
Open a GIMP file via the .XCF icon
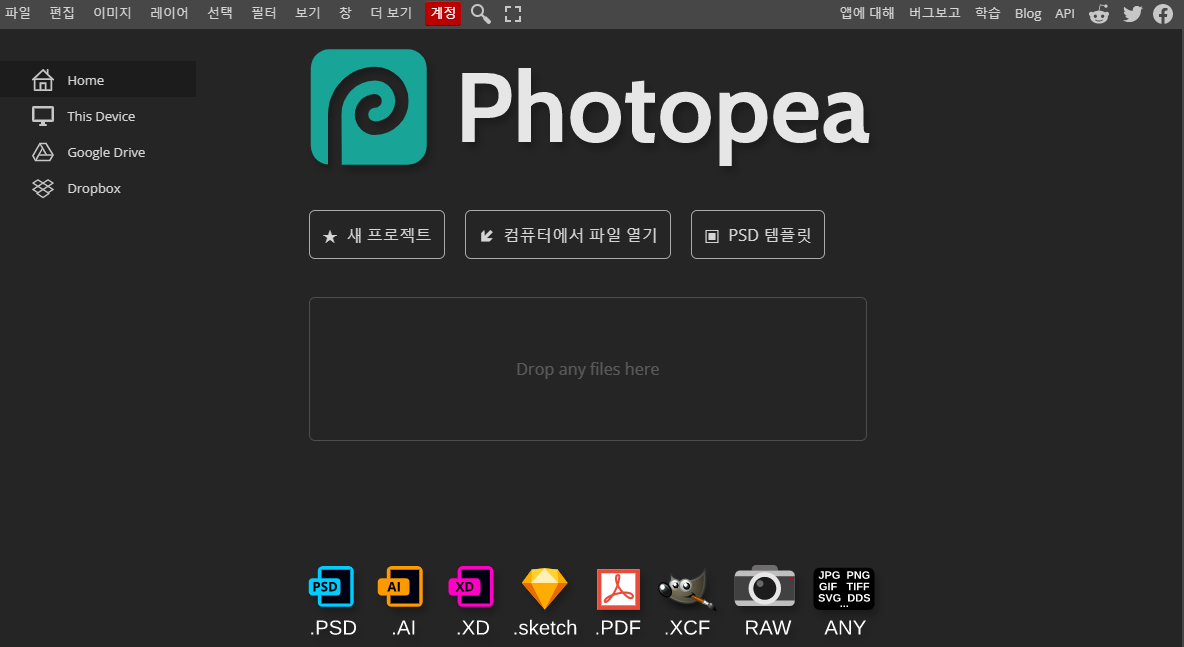tap(687, 588)
